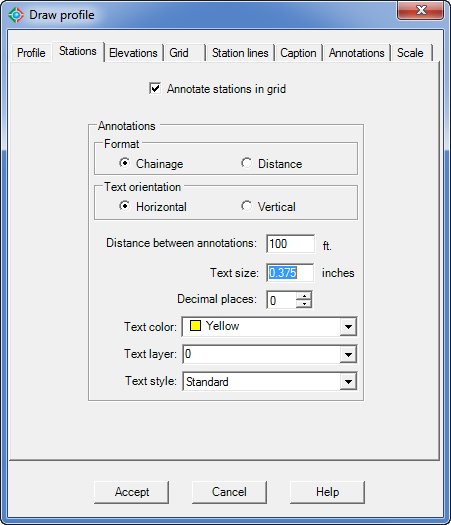Viewport: 451px width, 525px height.
Task: Switch to the Caption tab
Action: (298, 53)
